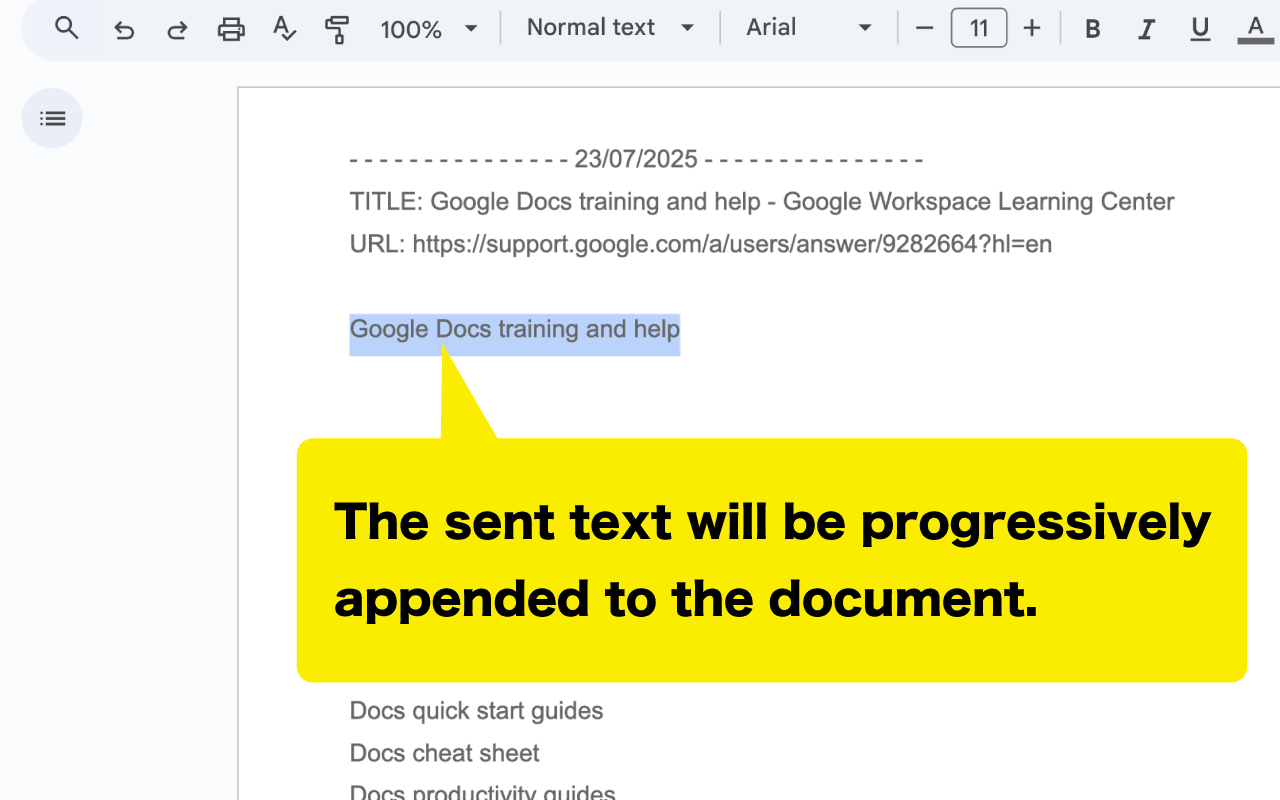Activate the Paint format roller icon

tap(338, 29)
